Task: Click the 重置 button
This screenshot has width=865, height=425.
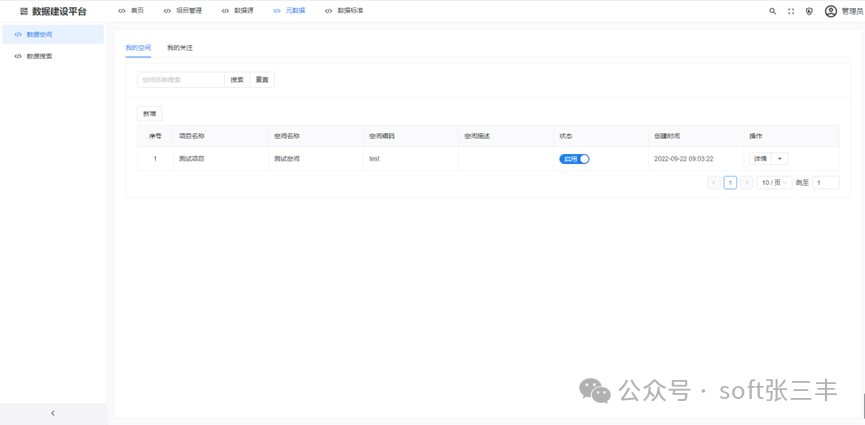Action: [262, 80]
